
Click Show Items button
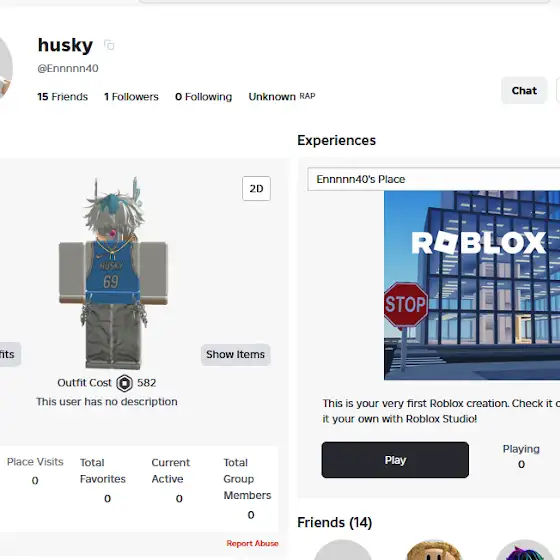tap(235, 354)
